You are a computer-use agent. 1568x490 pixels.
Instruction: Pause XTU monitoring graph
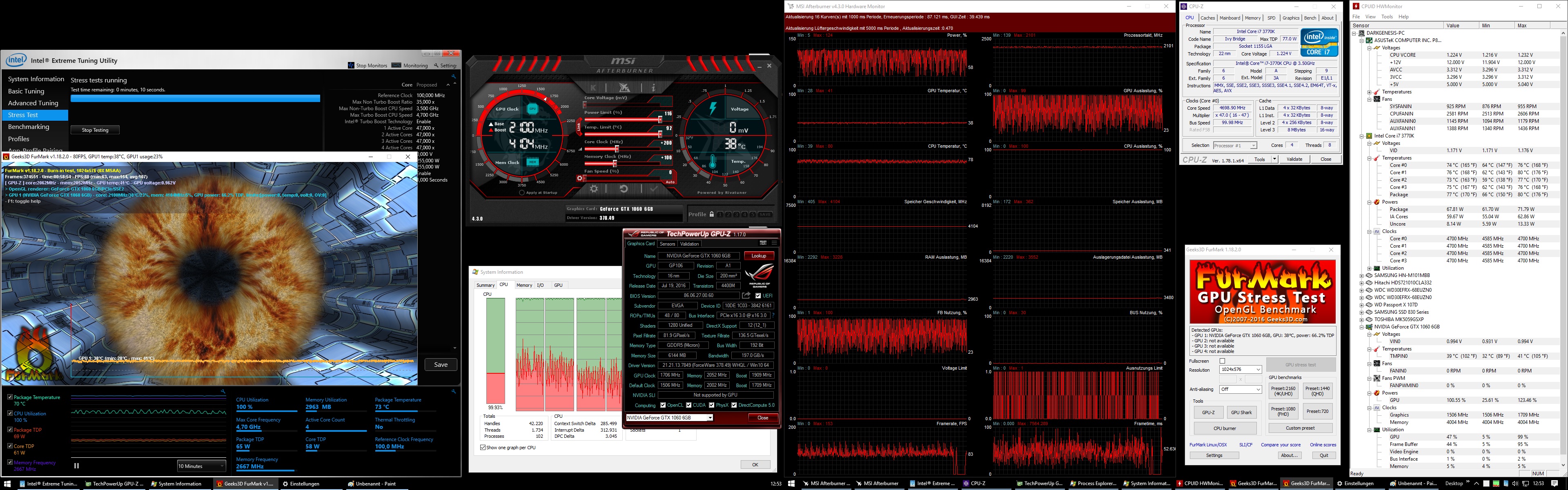77,466
